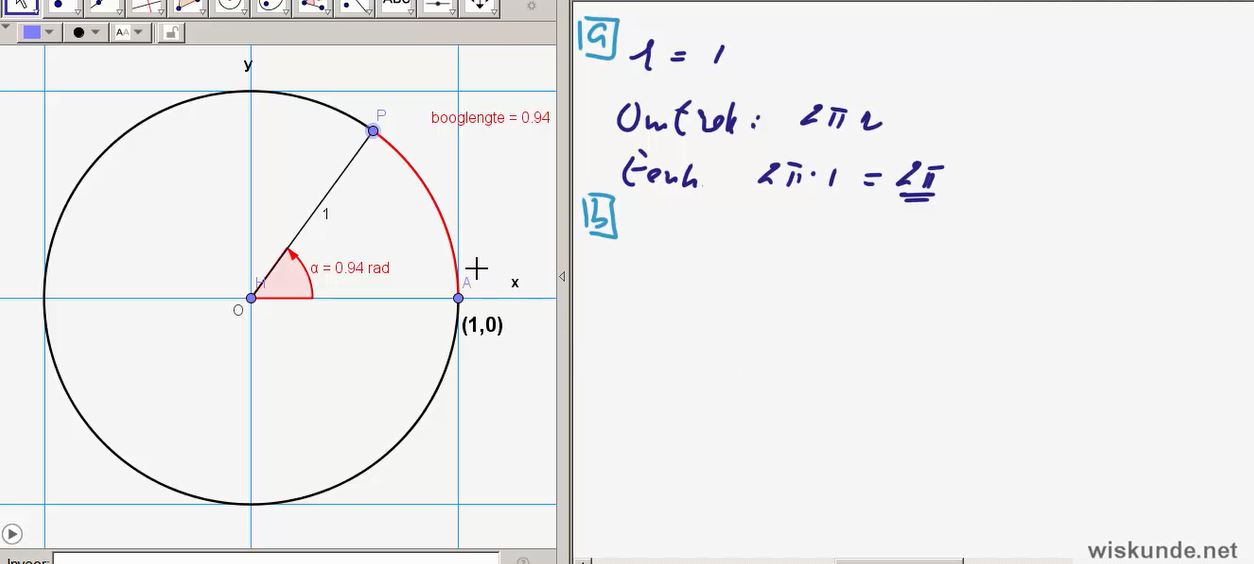
Task: Select point P on the circle
Action: coord(373,130)
